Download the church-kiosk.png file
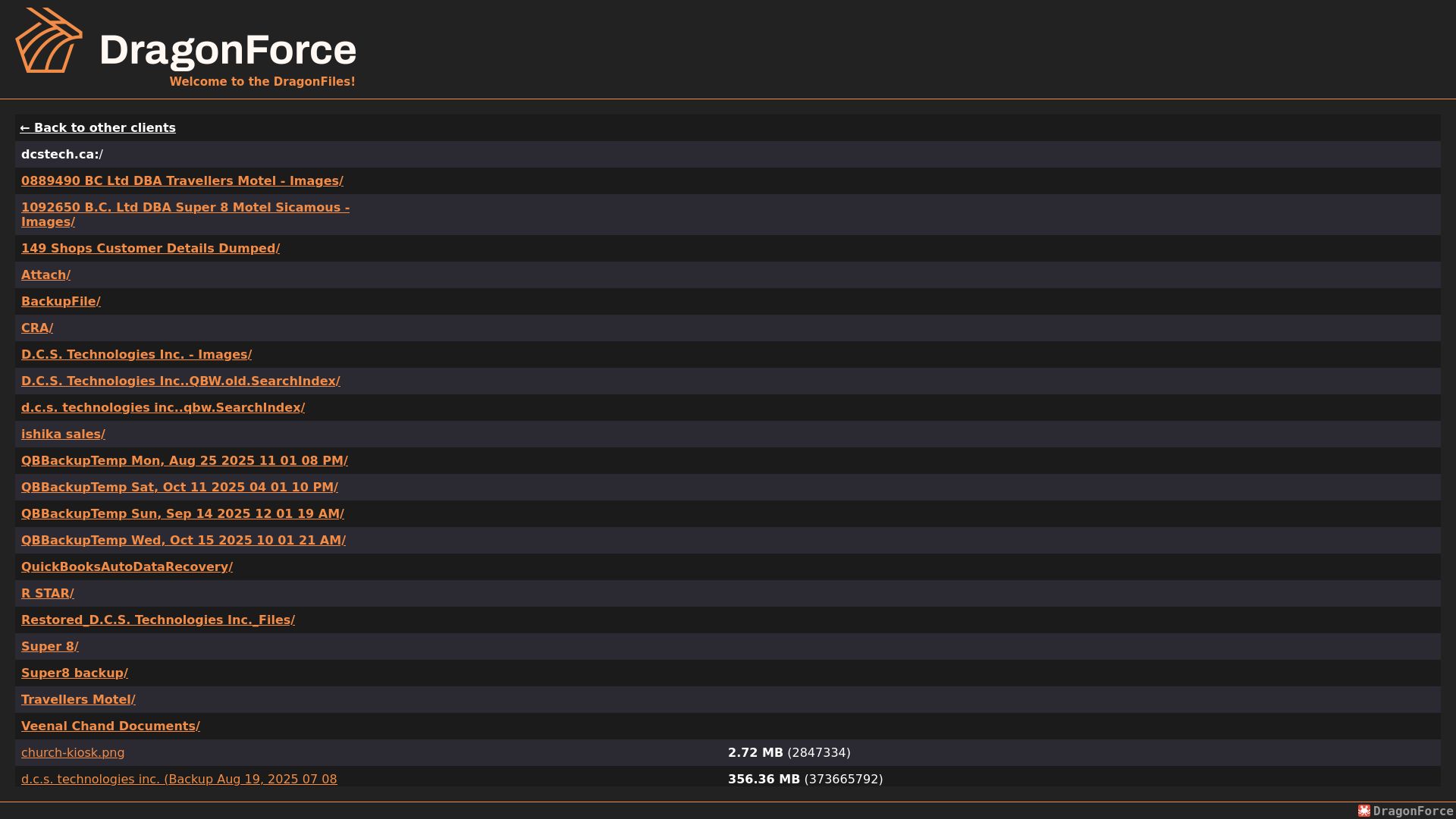Viewport: 1456px width, 819px height. click(x=73, y=752)
